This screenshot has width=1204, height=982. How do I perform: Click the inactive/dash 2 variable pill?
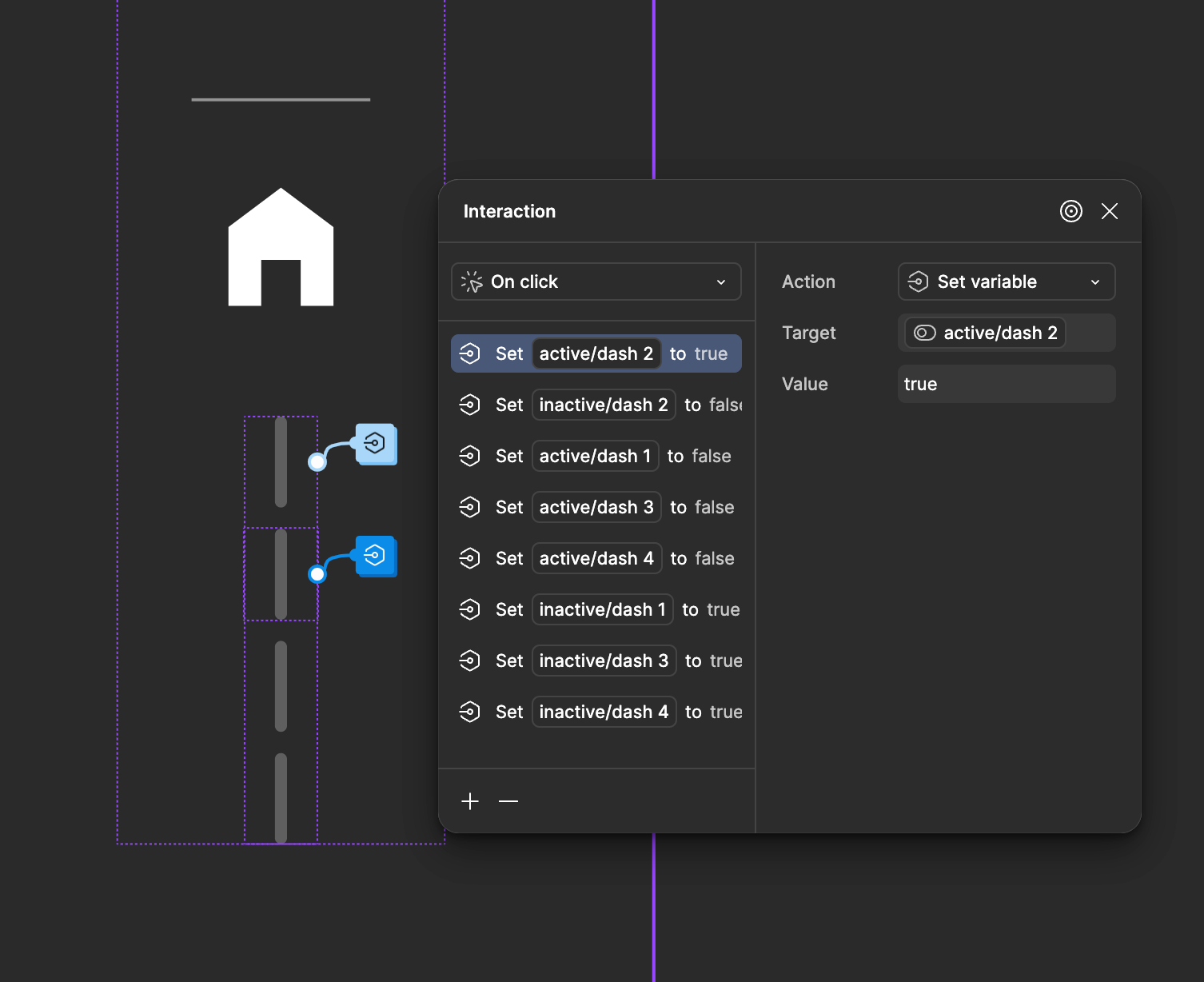pyautogui.click(x=604, y=405)
